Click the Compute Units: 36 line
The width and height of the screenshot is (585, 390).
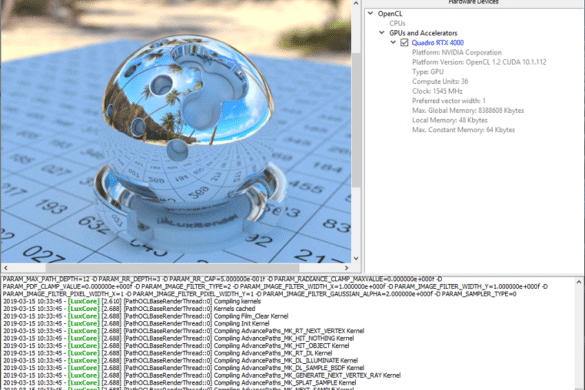click(x=440, y=81)
